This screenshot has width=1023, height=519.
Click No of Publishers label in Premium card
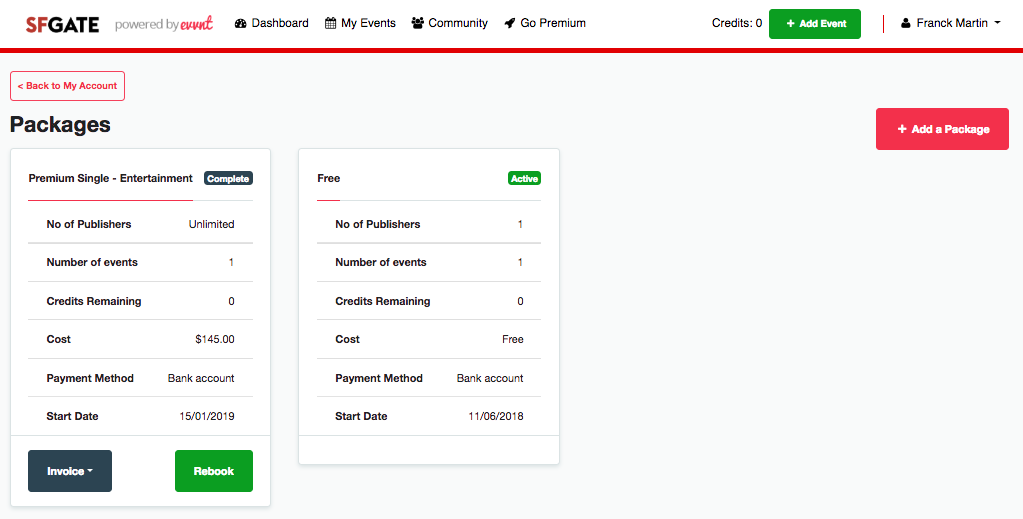click(89, 224)
